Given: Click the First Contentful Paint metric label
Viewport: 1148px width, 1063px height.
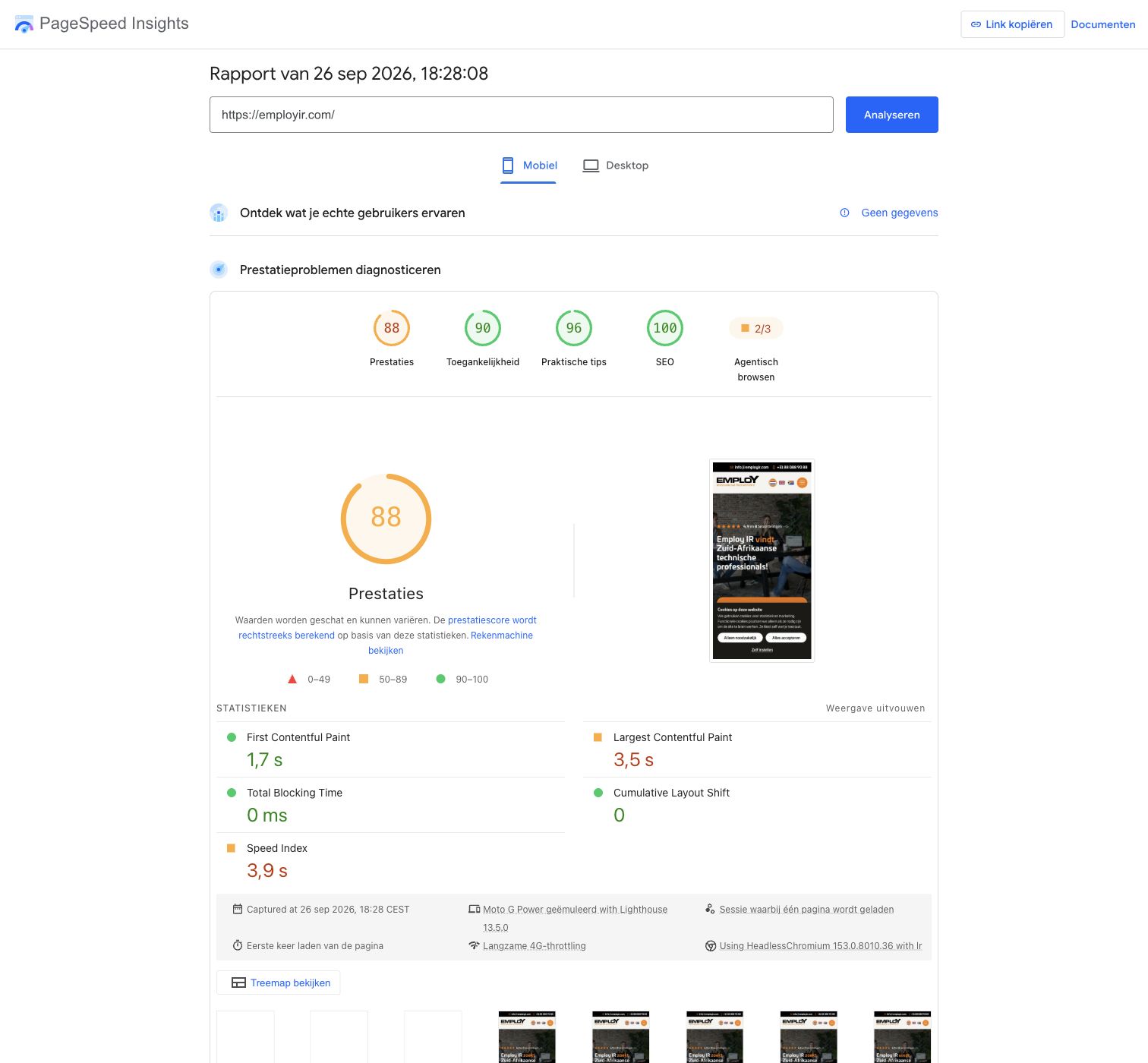Looking at the screenshot, I should click(298, 737).
